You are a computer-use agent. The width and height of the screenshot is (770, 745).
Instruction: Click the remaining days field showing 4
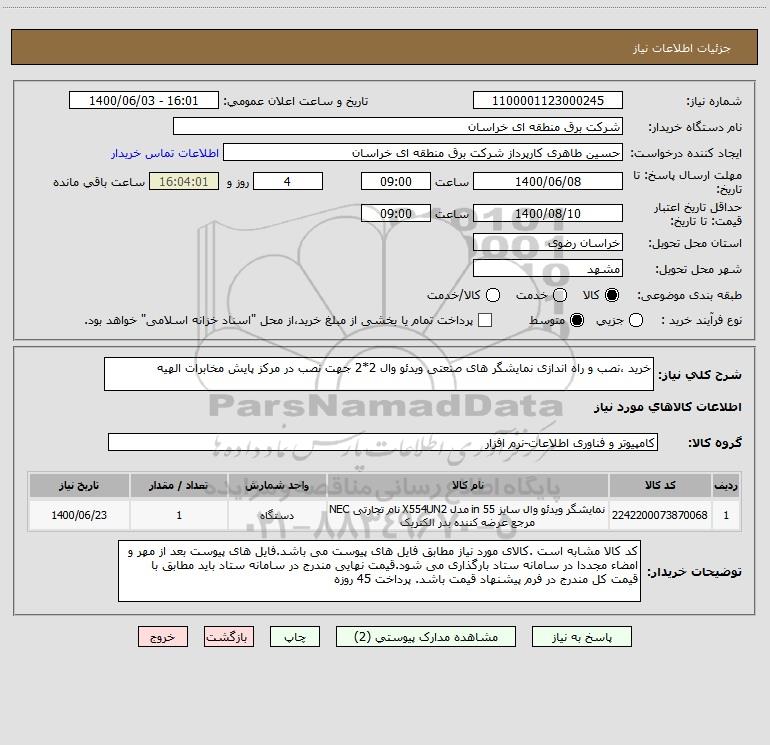pos(287,181)
